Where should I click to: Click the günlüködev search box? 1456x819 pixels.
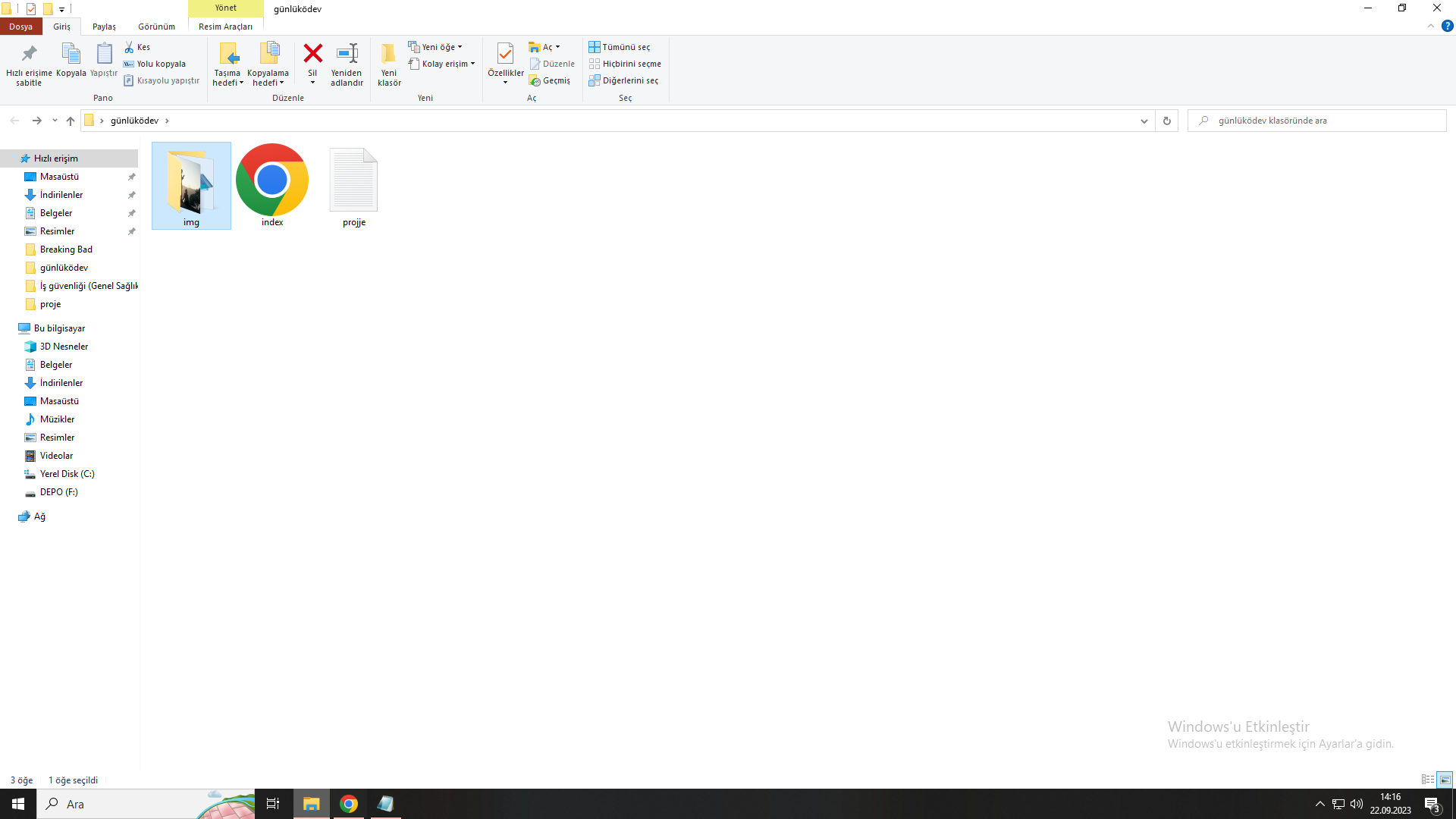1319,121
